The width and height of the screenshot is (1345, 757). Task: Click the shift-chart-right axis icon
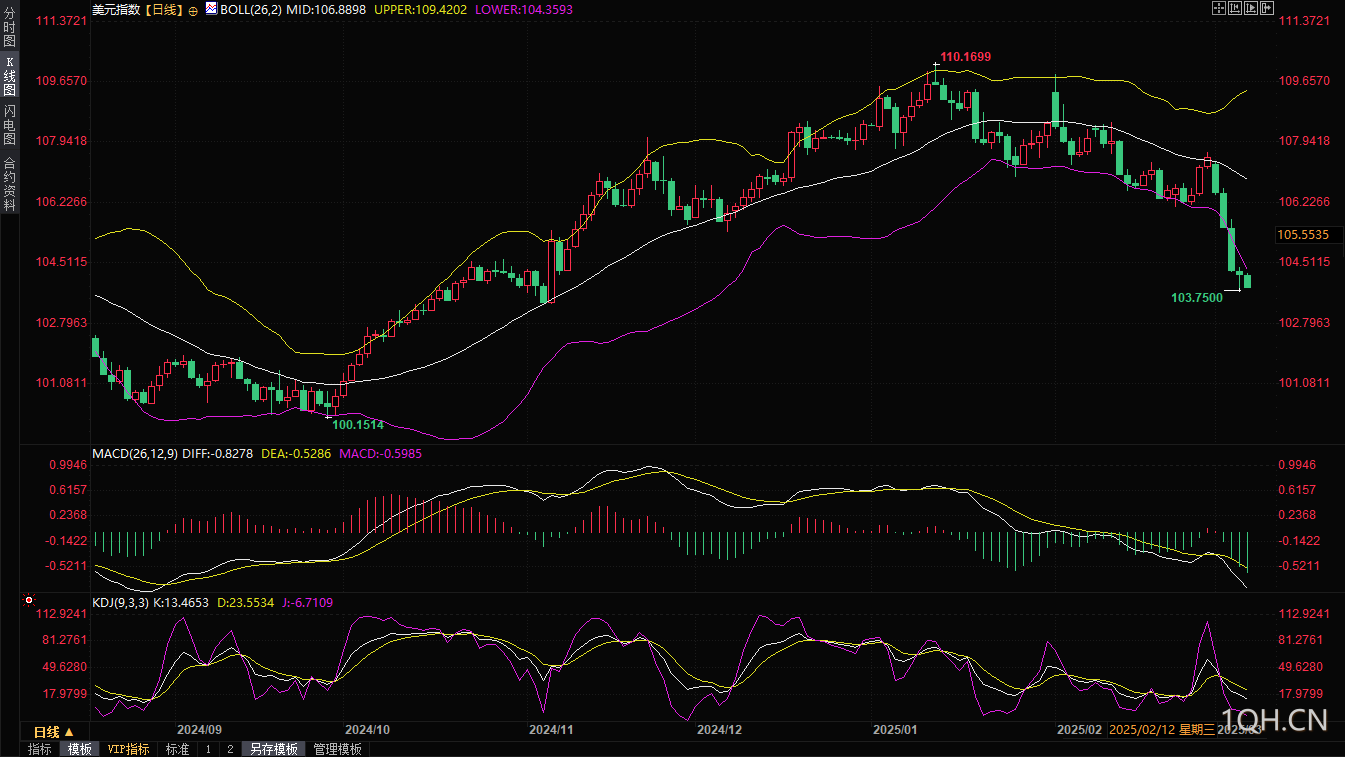(x=1251, y=8)
